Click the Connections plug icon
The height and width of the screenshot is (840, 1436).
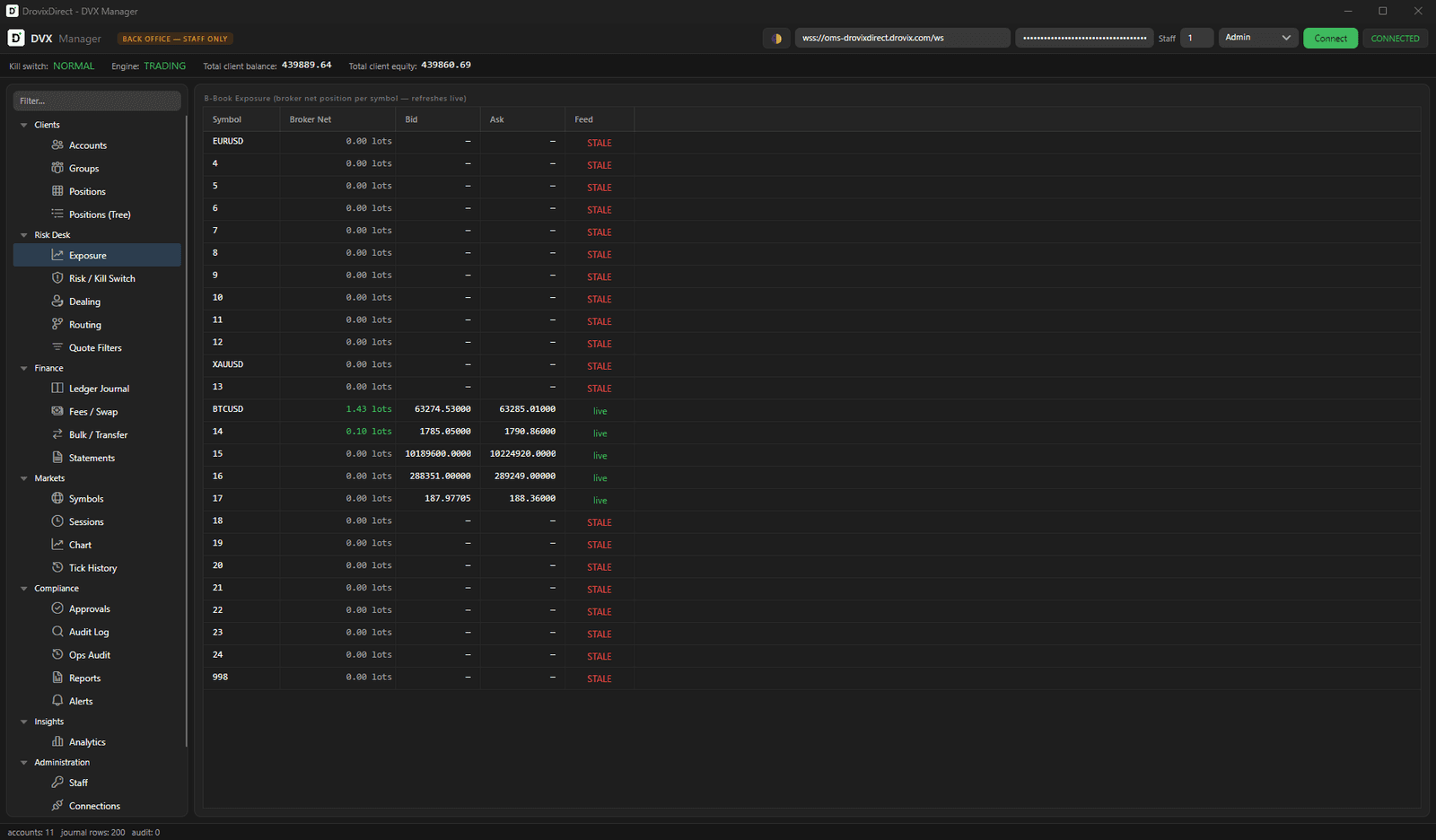(57, 806)
